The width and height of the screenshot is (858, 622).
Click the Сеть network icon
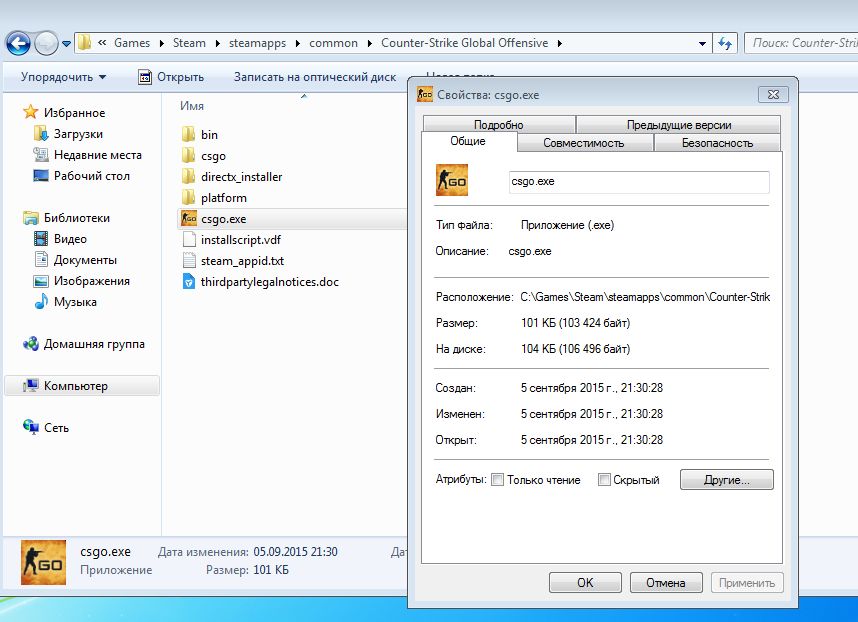click(31, 427)
